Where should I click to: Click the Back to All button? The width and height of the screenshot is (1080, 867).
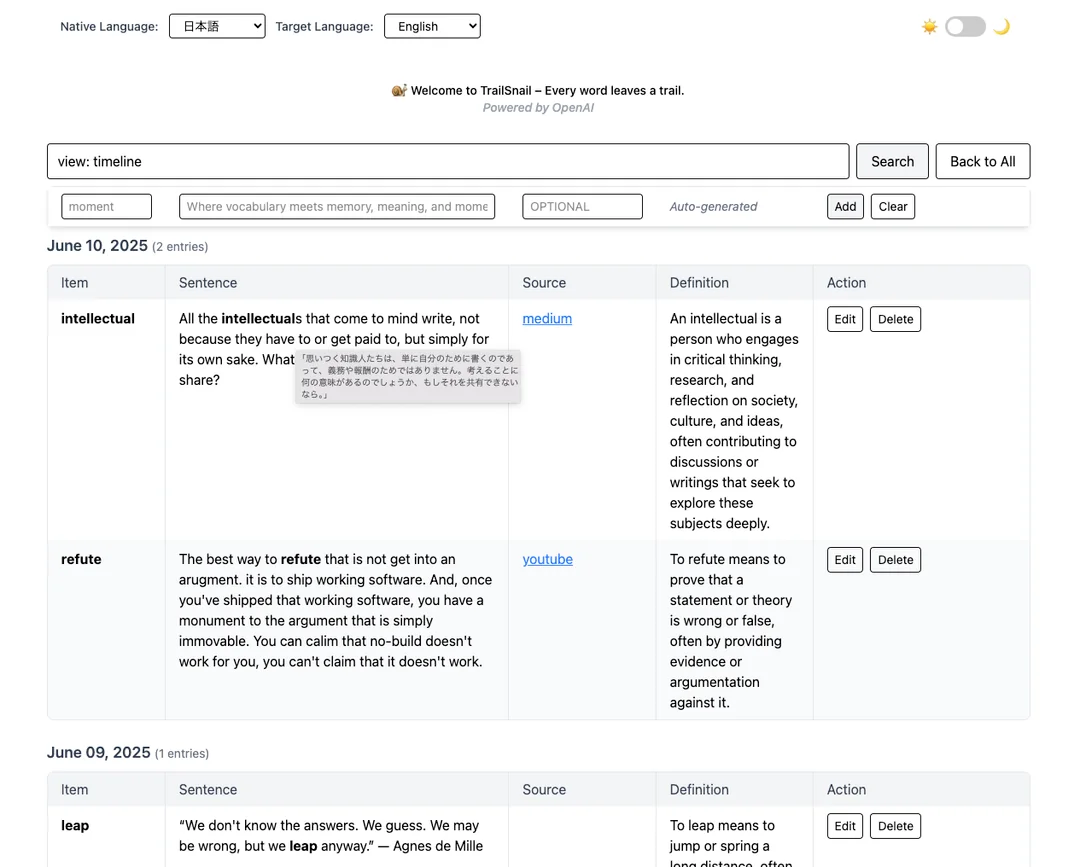tap(982, 161)
